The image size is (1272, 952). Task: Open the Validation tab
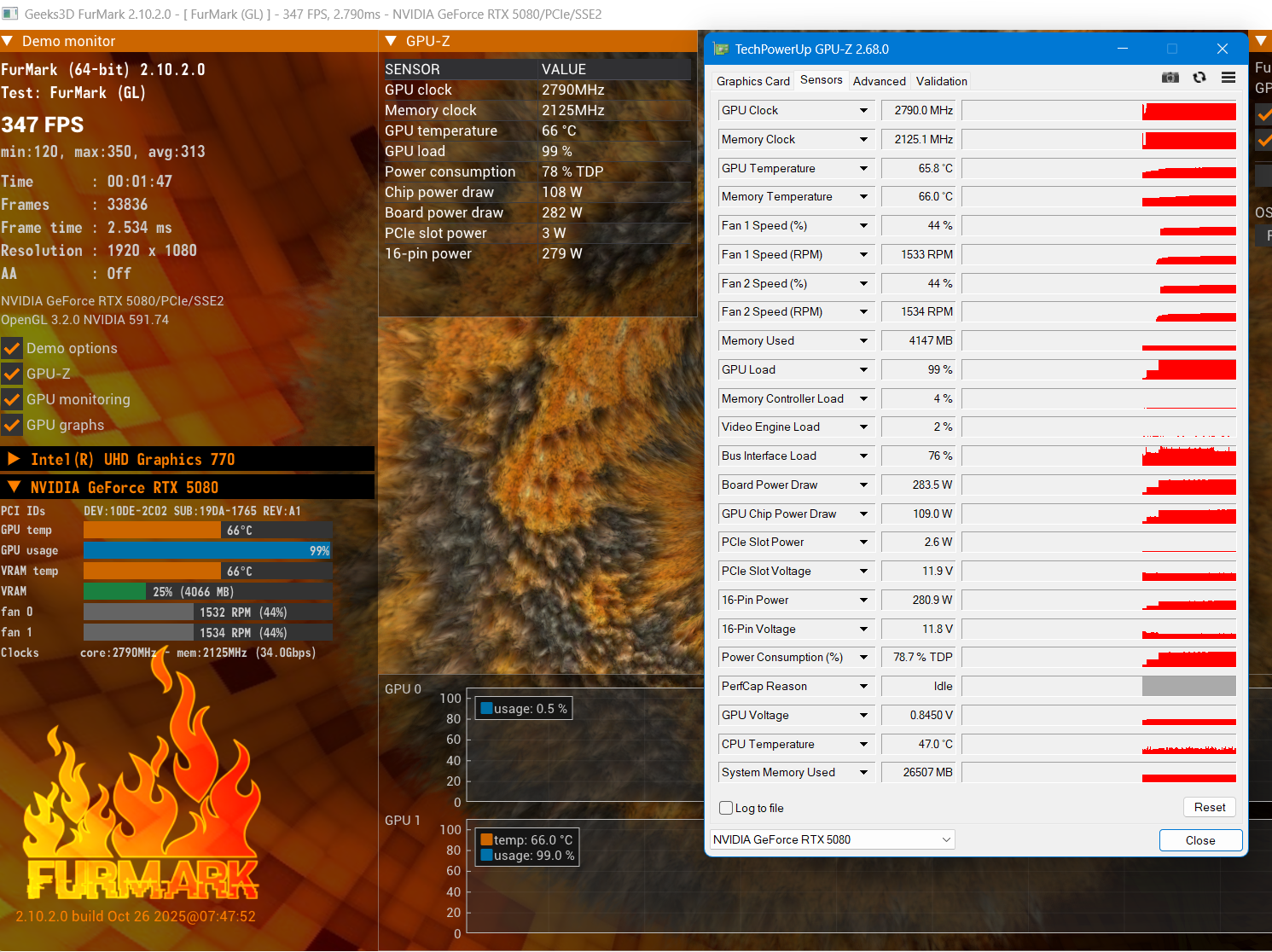941,81
